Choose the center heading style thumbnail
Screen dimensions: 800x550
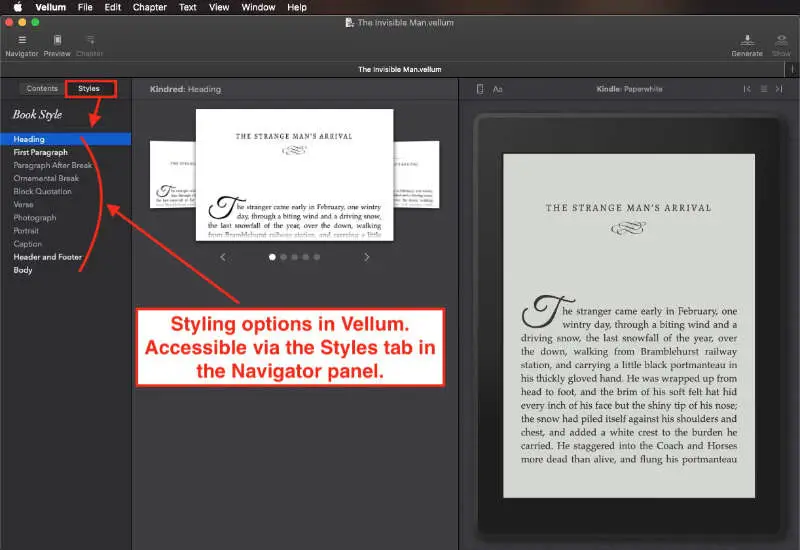coord(294,174)
